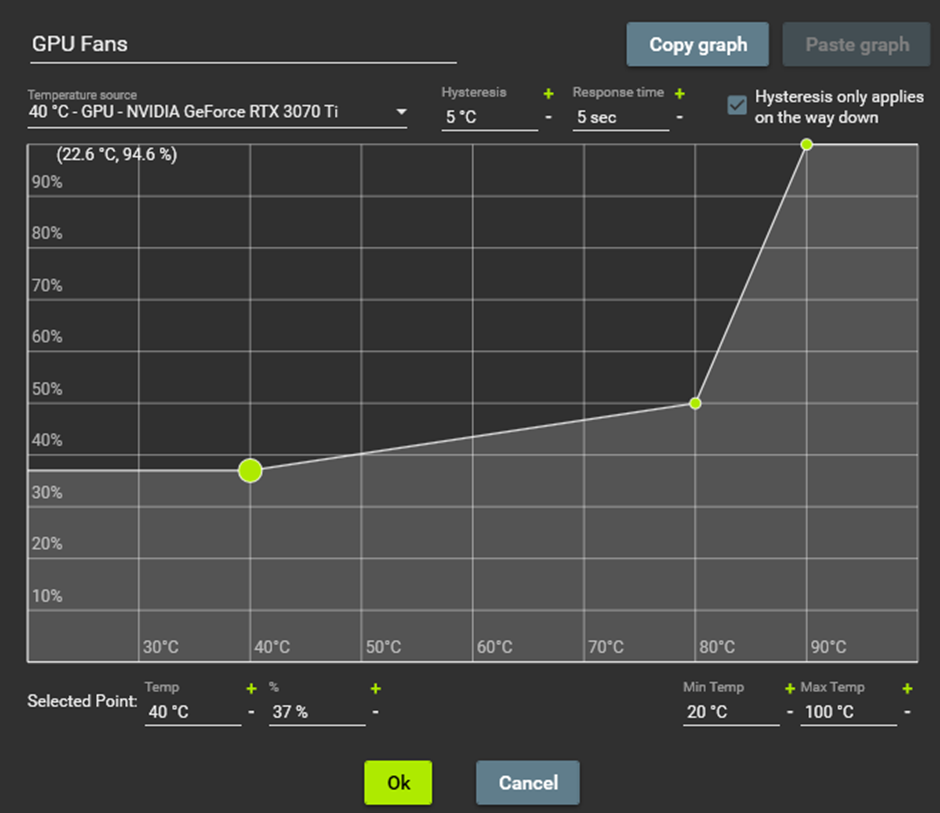The width and height of the screenshot is (940, 813).
Task: Decrease the Selected Point percentage with the minus
Action: [375, 712]
